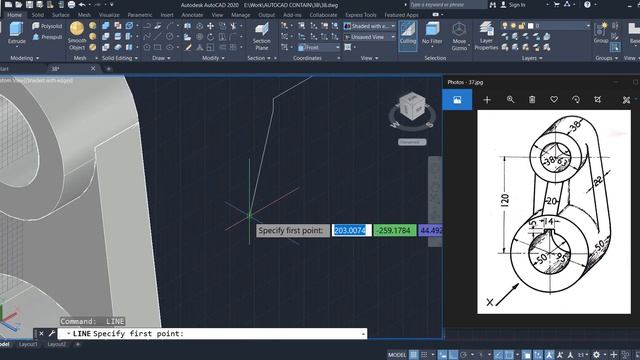Click the command line input
640x360 pixels.
pyautogui.click(x=212, y=333)
